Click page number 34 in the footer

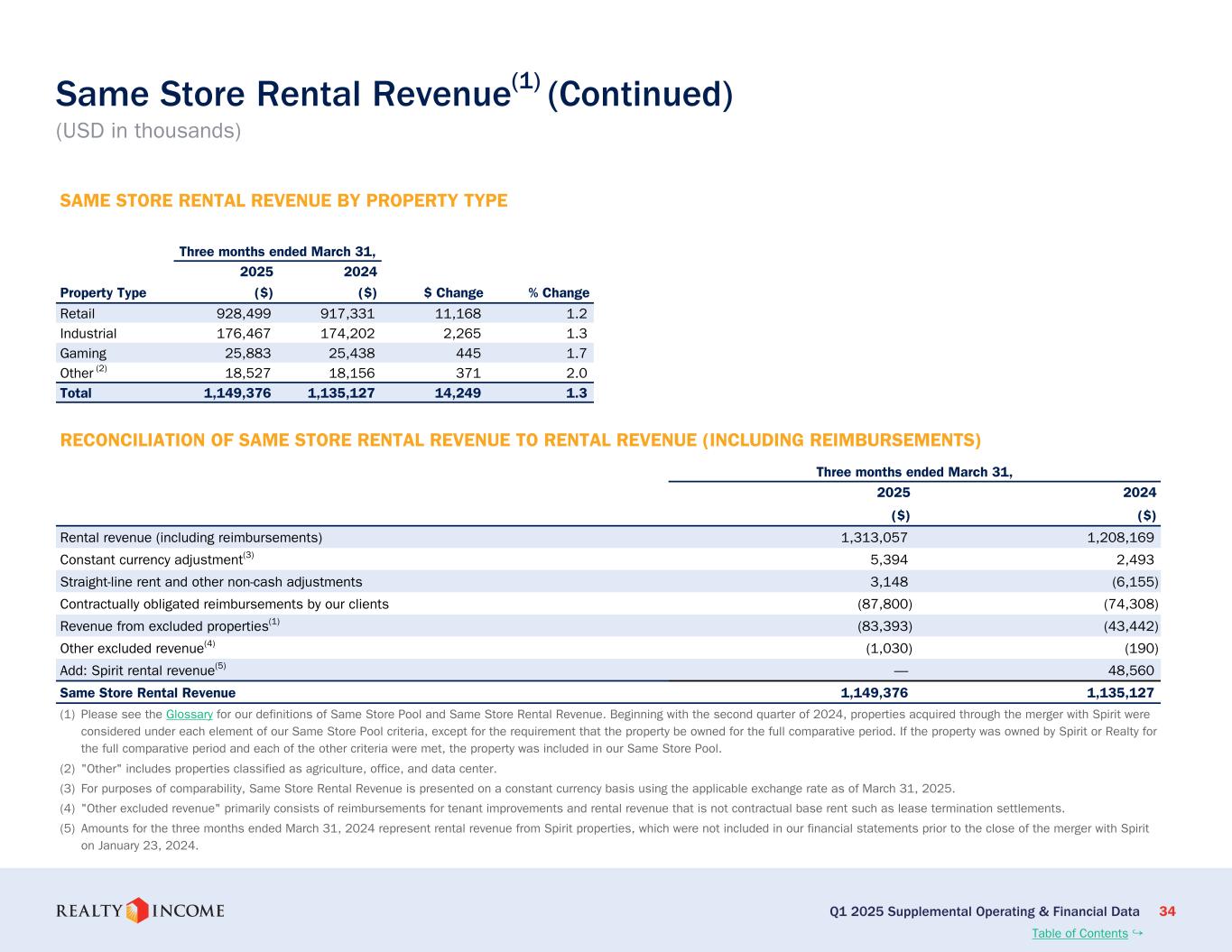[1167, 911]
